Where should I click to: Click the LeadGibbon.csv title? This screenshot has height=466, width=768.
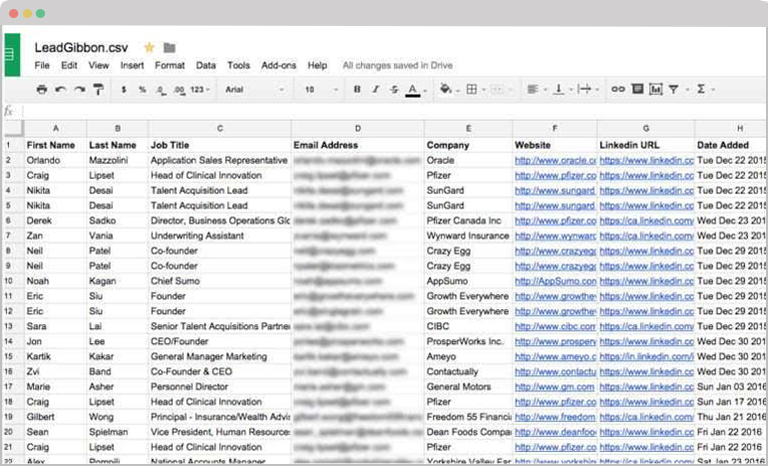(x=81, y=48)
